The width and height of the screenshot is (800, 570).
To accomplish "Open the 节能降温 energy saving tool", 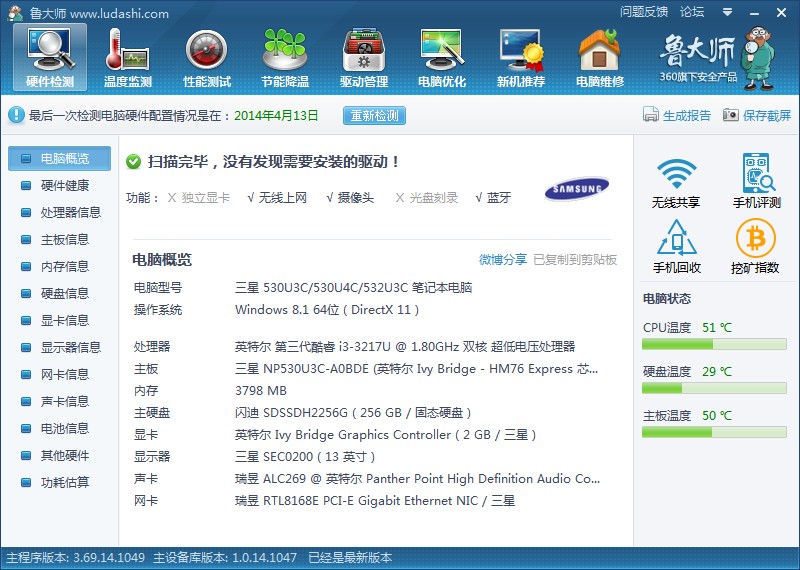I will coord(285,57).
